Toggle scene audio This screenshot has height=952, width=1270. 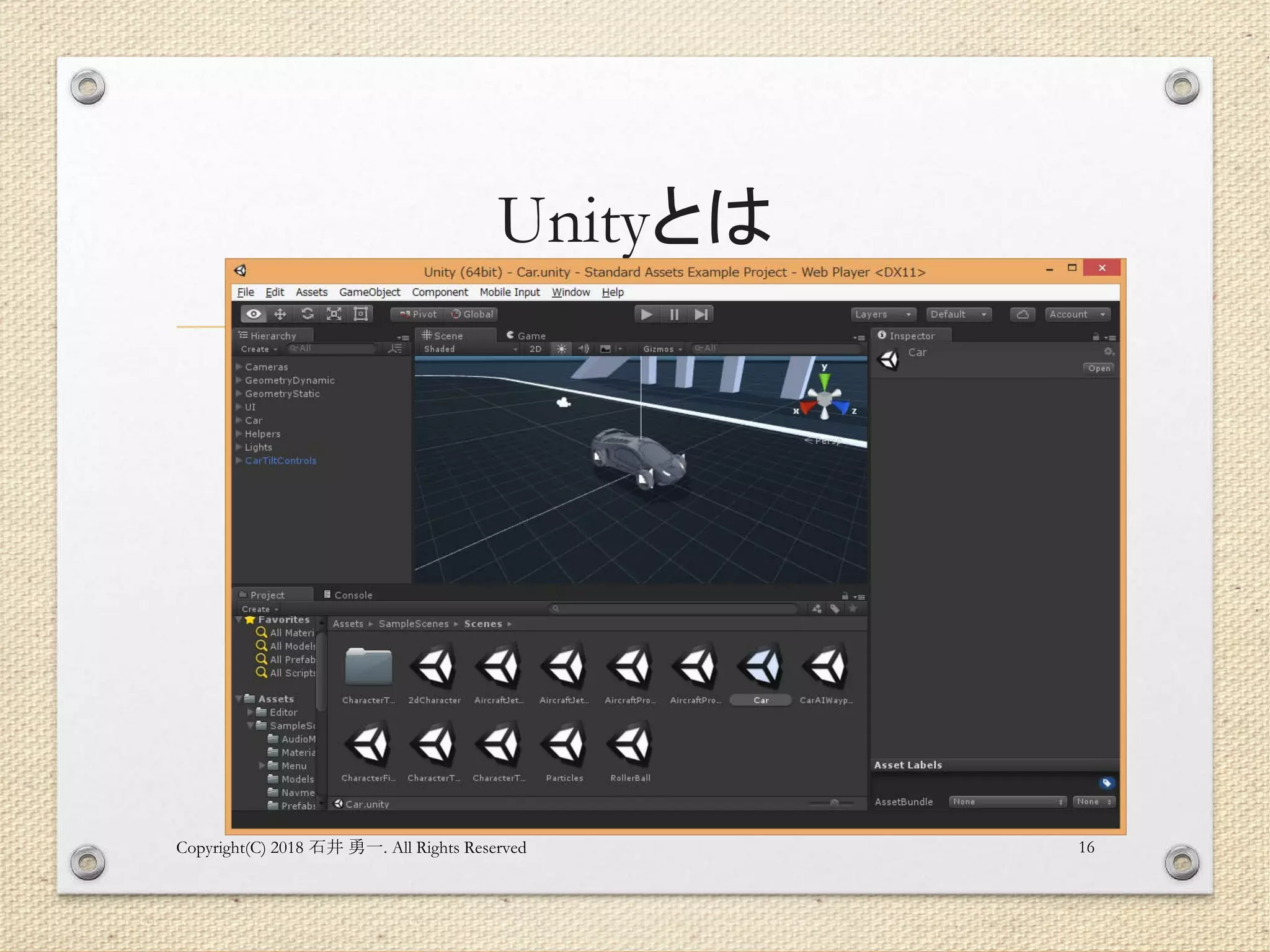583,349
